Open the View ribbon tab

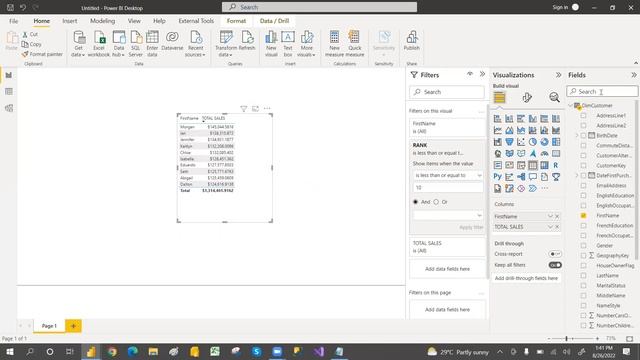click(134, 21)
